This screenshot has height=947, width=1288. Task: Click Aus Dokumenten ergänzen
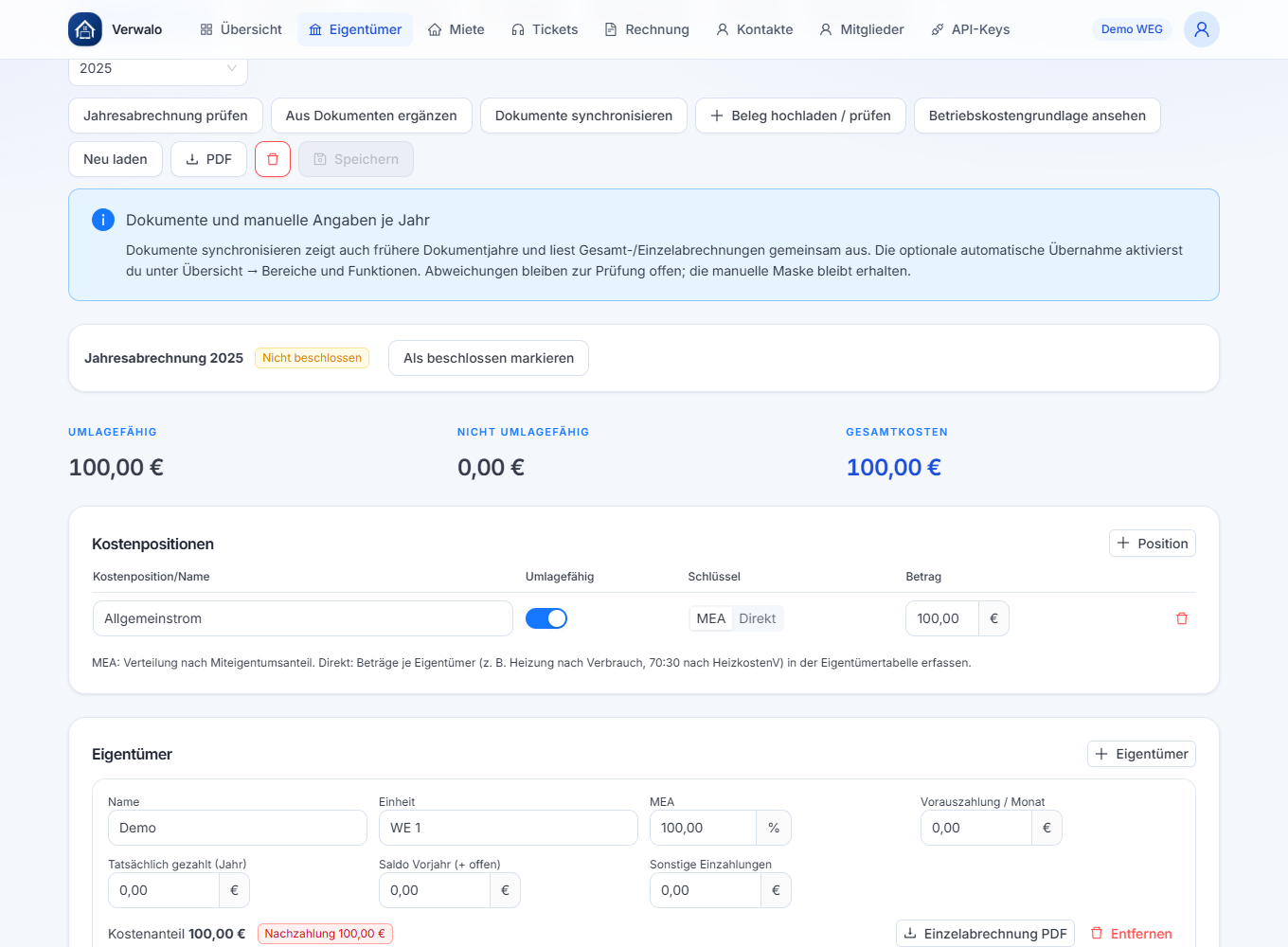(x=371, y=116)
